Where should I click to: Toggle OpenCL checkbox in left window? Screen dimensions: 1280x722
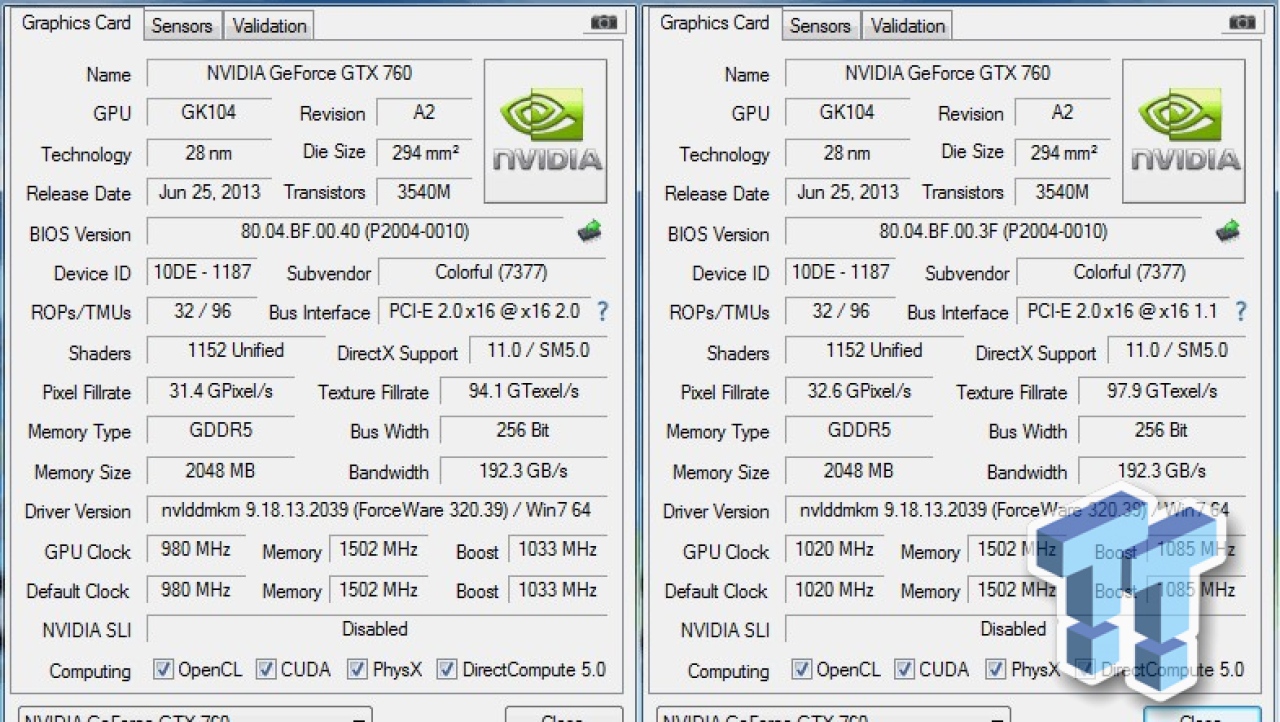[163, 669]
